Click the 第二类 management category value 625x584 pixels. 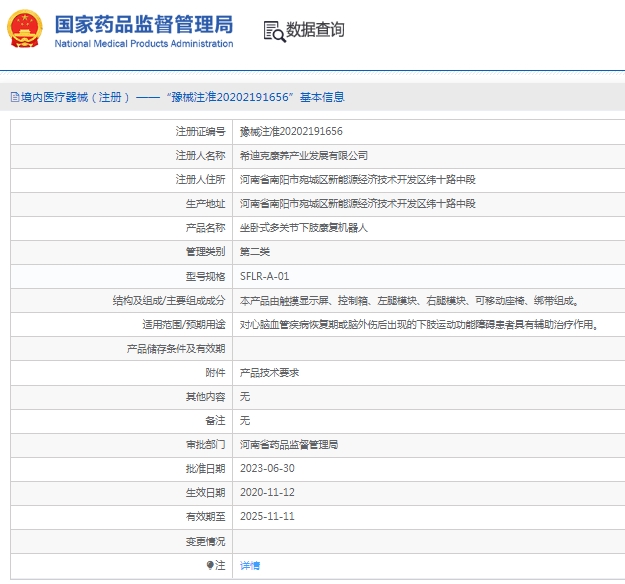click(x=255, y=252)
